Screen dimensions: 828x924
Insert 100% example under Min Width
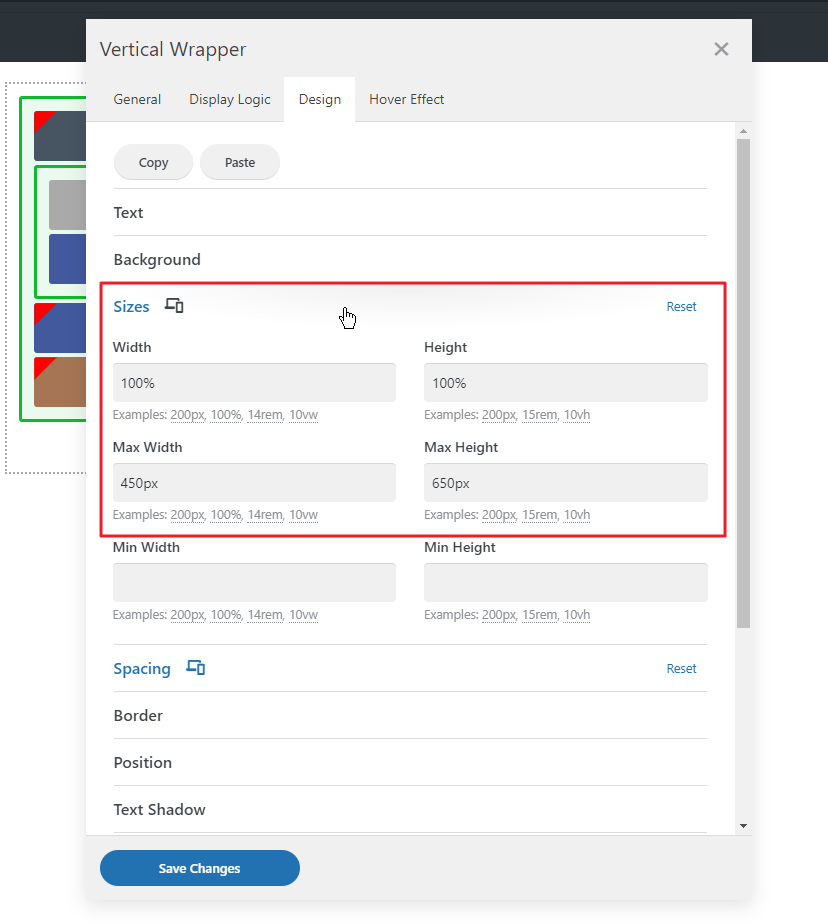pos(226,615)
